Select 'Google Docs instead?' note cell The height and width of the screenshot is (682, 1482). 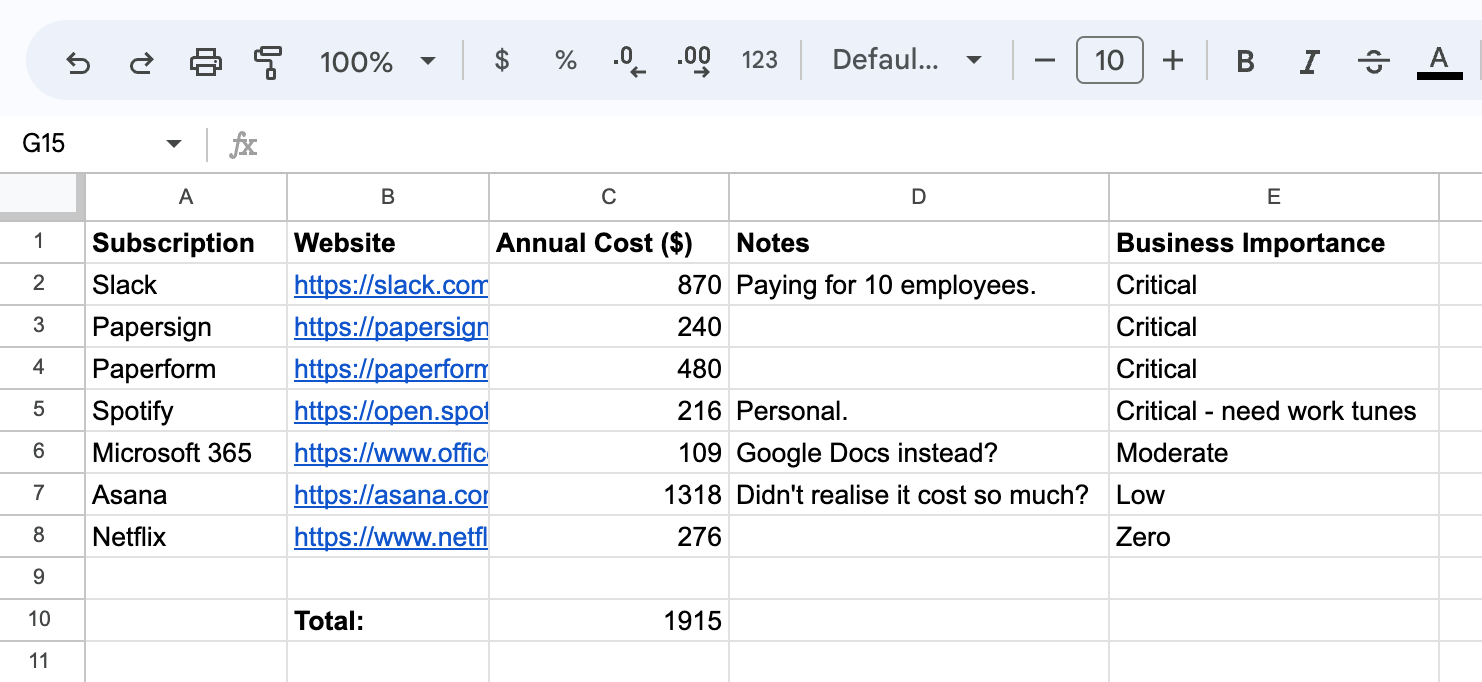(x=919, y=453)
